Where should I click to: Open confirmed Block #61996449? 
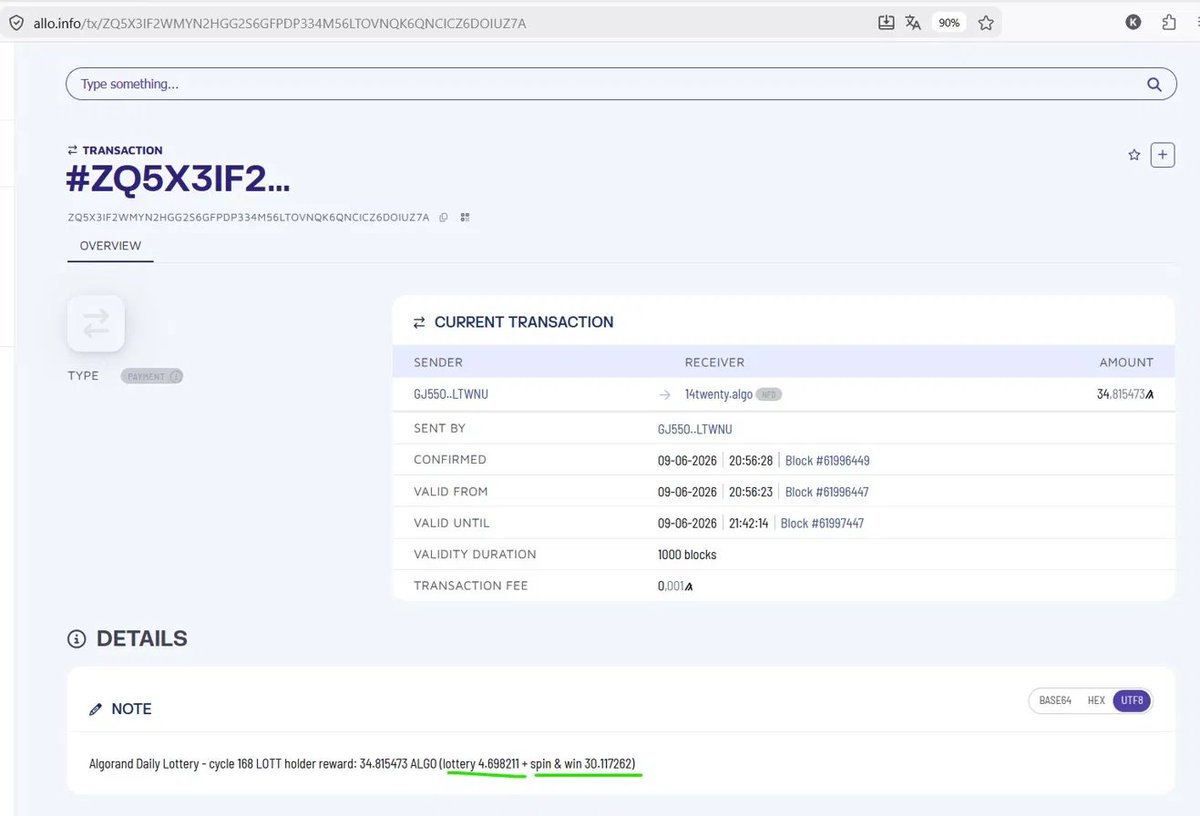point(827,460)
